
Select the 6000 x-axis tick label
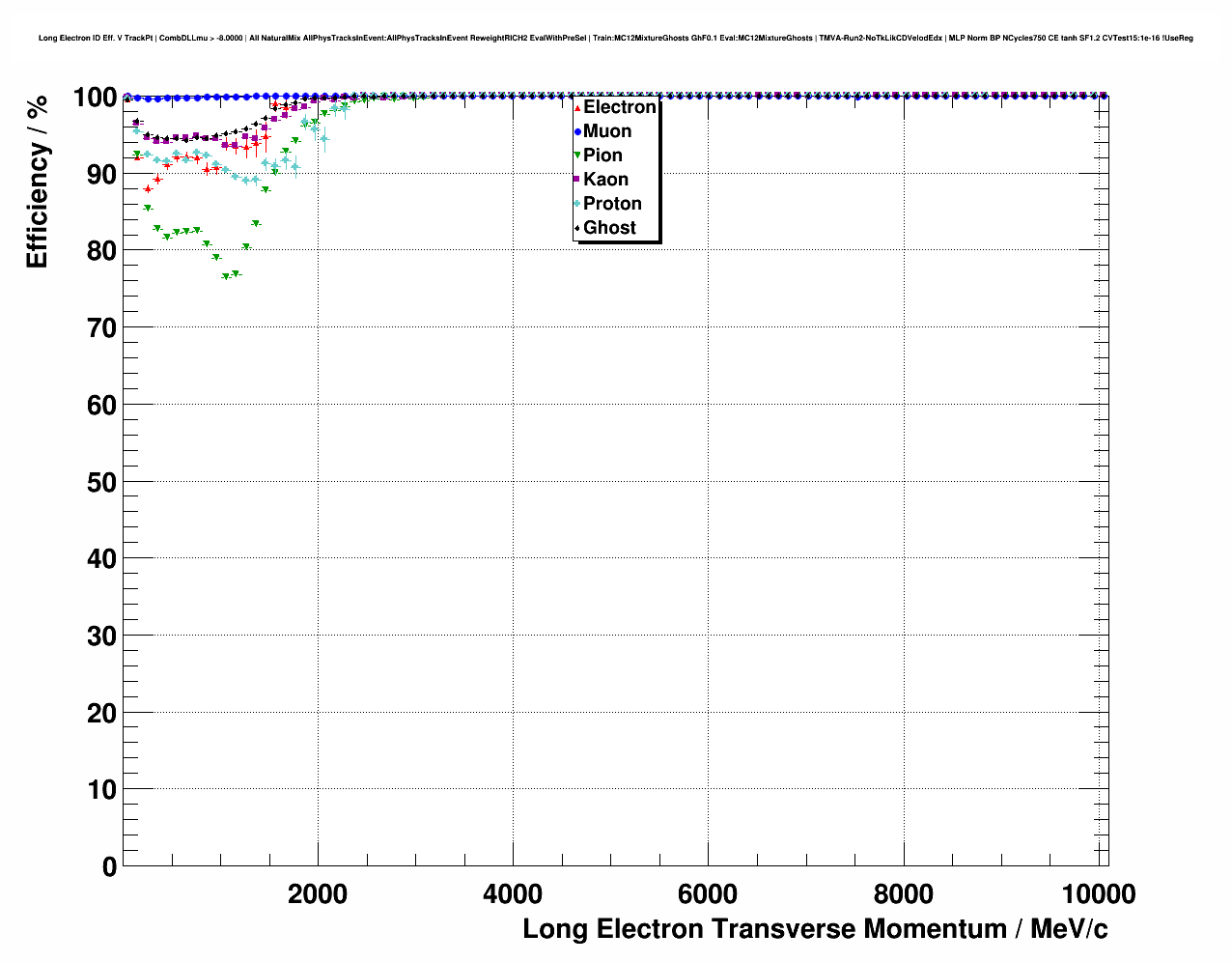point(708,894)
